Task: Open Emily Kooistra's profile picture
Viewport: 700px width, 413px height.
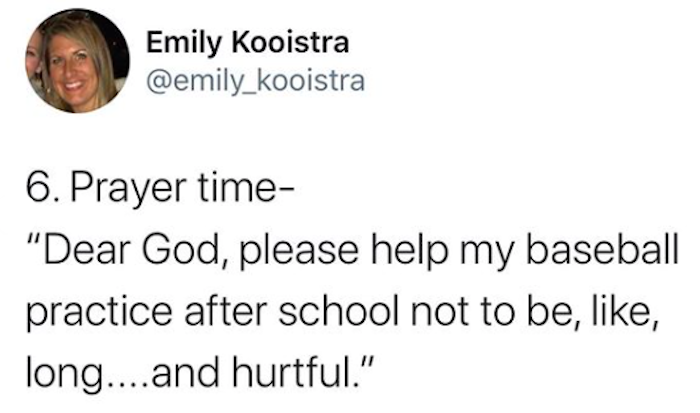Action: point(78,61)
